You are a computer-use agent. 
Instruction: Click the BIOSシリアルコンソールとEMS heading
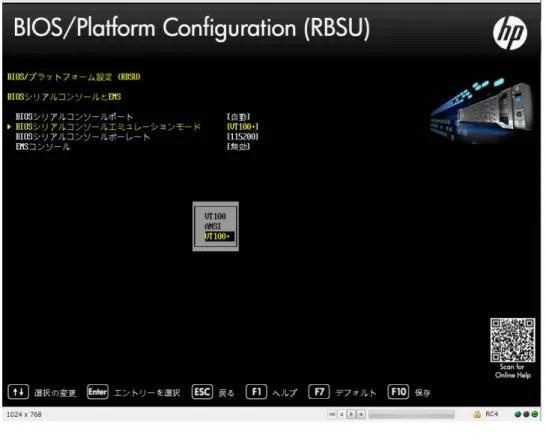(x=64, y=97)
